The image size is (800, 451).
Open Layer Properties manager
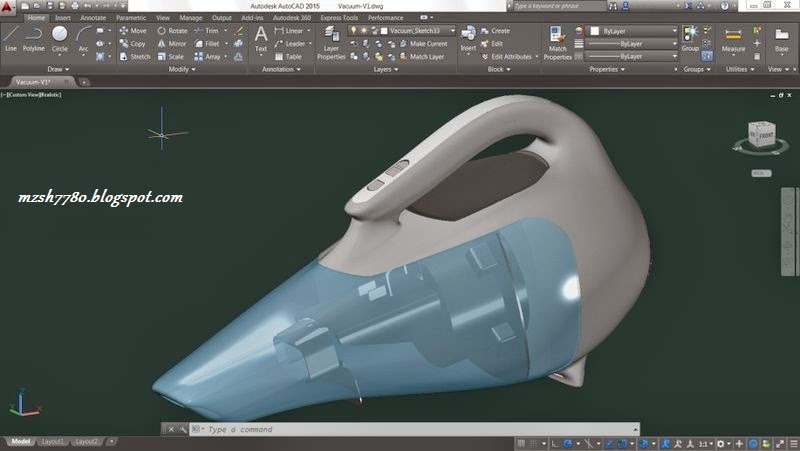click(331, 43)
